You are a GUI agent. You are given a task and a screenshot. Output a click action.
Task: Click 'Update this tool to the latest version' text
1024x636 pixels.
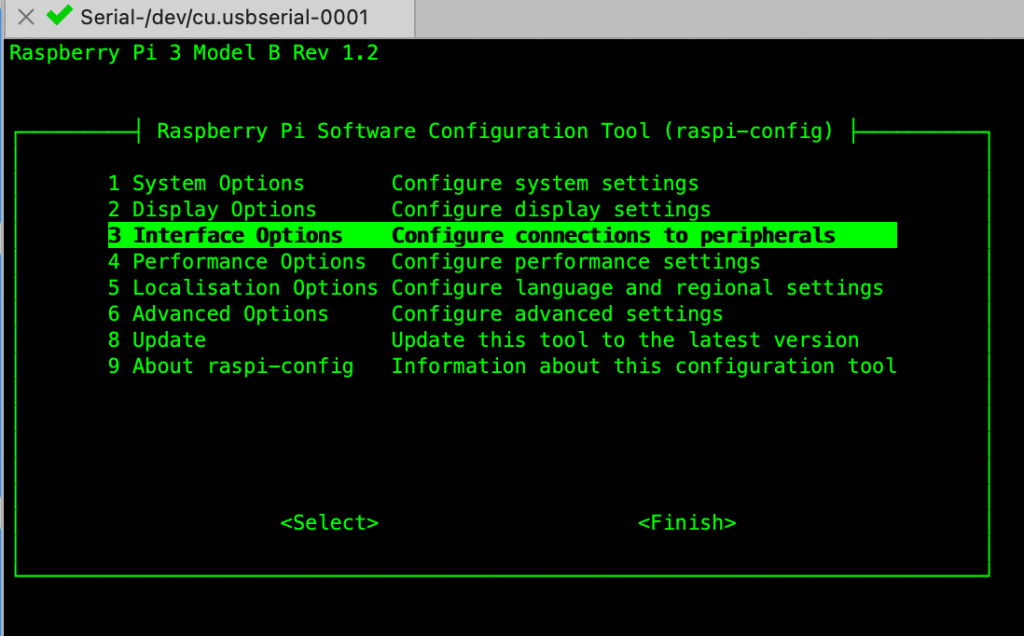pyautogui.click(x=625, y=340)
